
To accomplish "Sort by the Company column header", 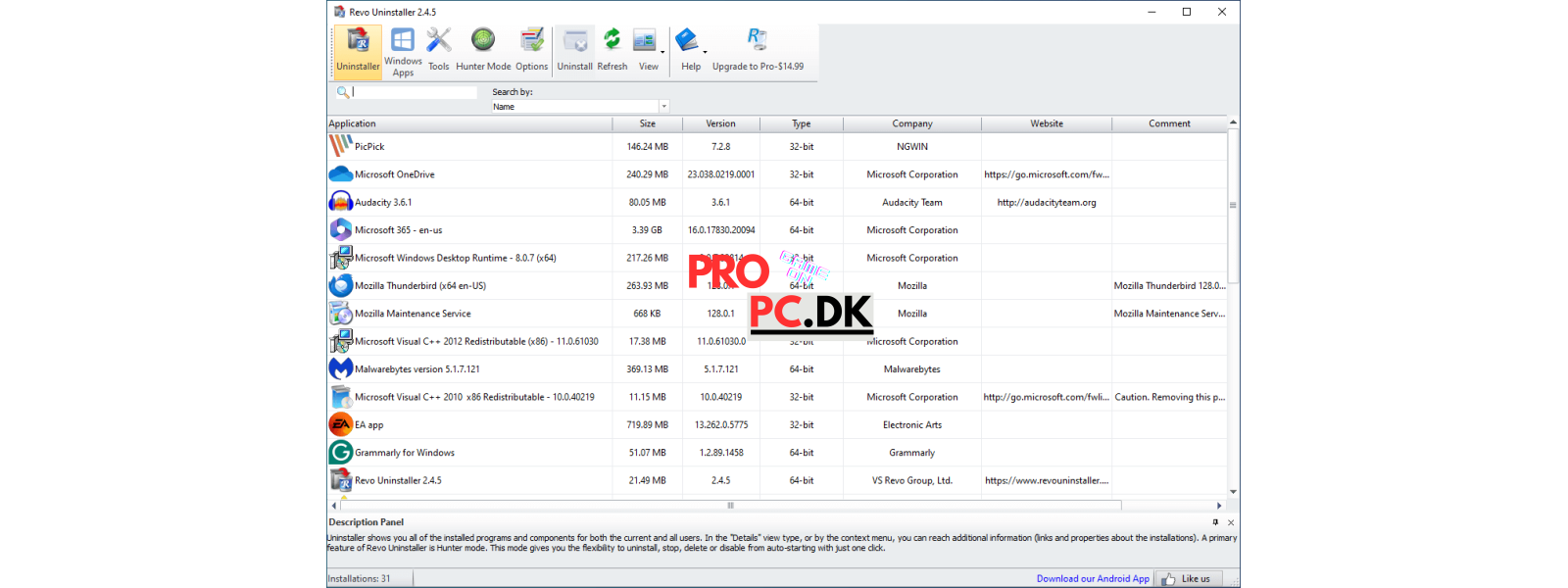I will pyautogui.click(x=912, y=123).
